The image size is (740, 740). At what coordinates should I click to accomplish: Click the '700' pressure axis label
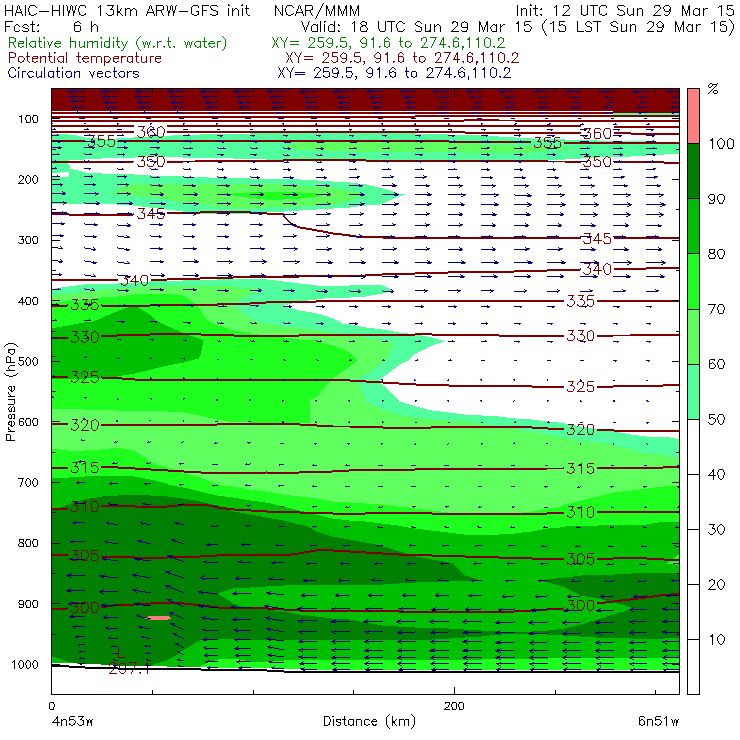click(28, 482)
